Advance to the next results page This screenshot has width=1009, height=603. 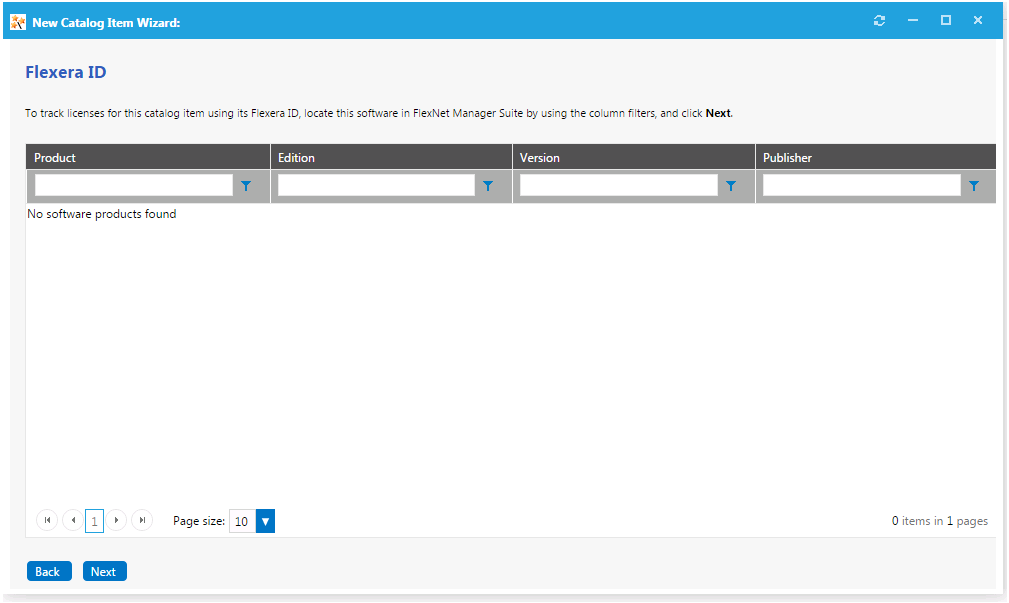click(x=117, y=520)
